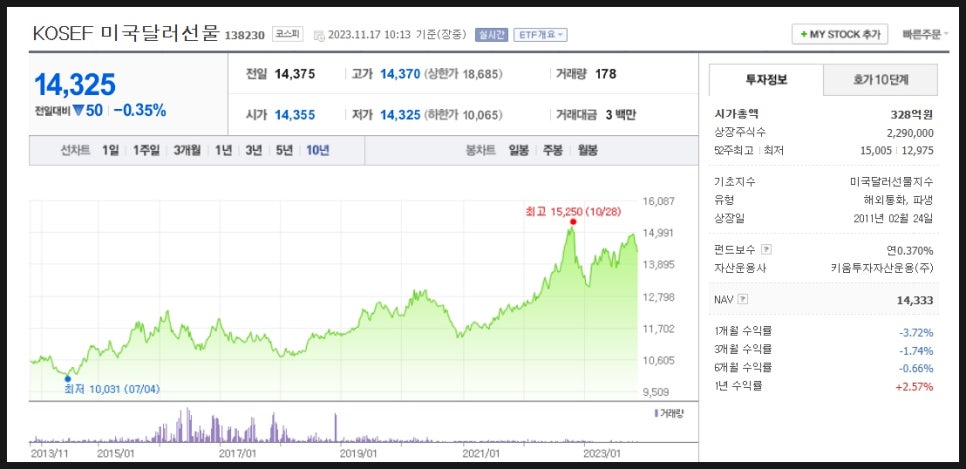Switch to the 투자정보 tab
966x469 pixels.
[766, 80]
